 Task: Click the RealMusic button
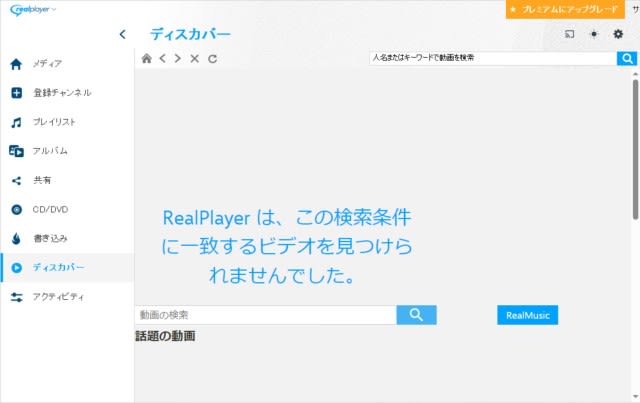527,315
